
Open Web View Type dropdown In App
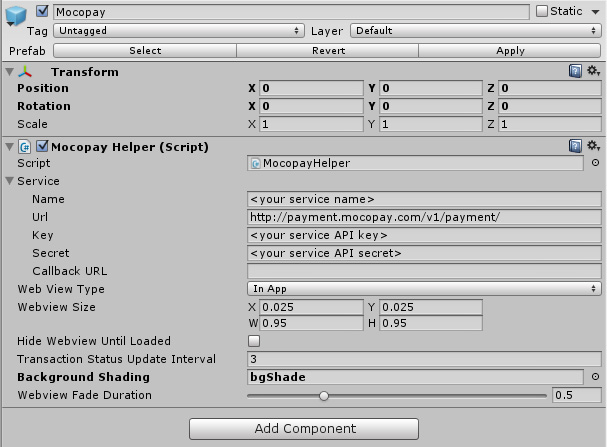(424, 289)
